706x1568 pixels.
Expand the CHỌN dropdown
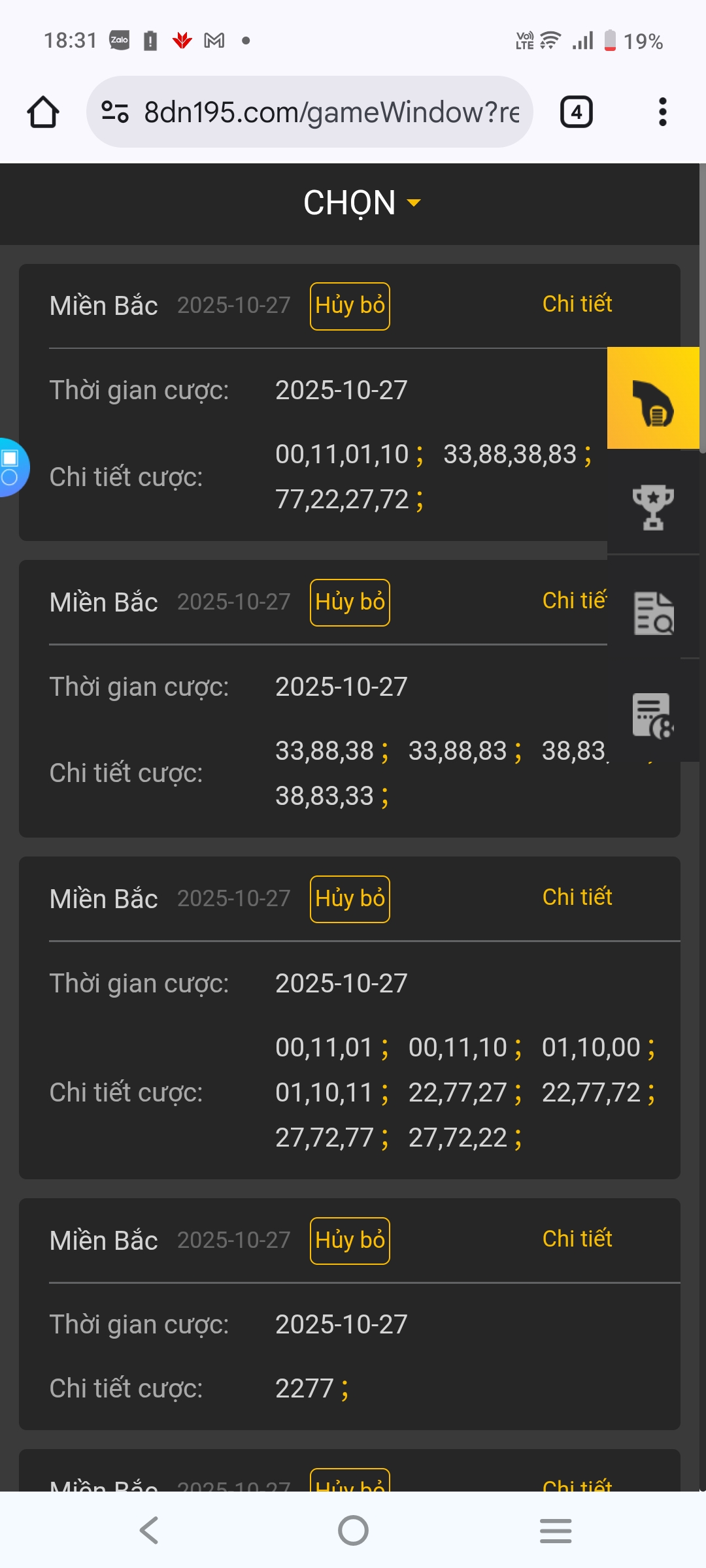(x=361, y=203)
